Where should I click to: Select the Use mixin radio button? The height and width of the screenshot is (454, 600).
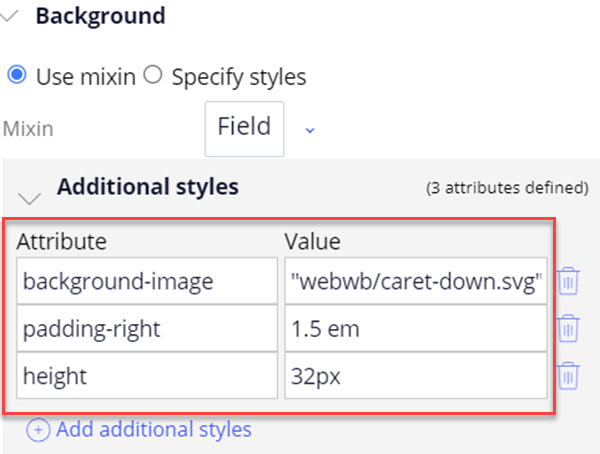[x=17, y=75]
